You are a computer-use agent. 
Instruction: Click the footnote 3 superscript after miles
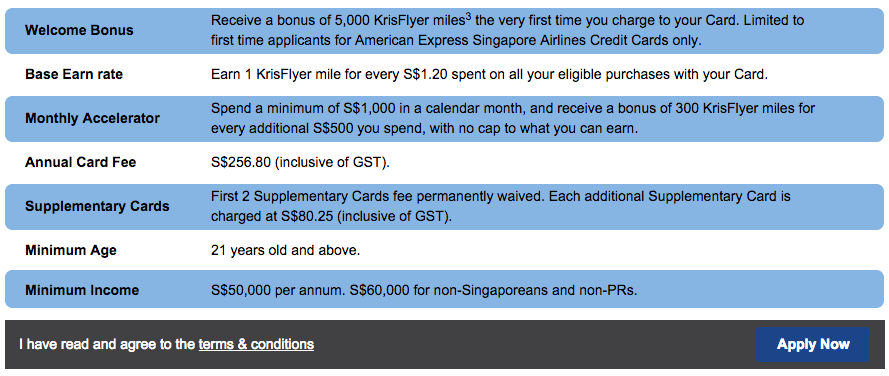point(468,16)
